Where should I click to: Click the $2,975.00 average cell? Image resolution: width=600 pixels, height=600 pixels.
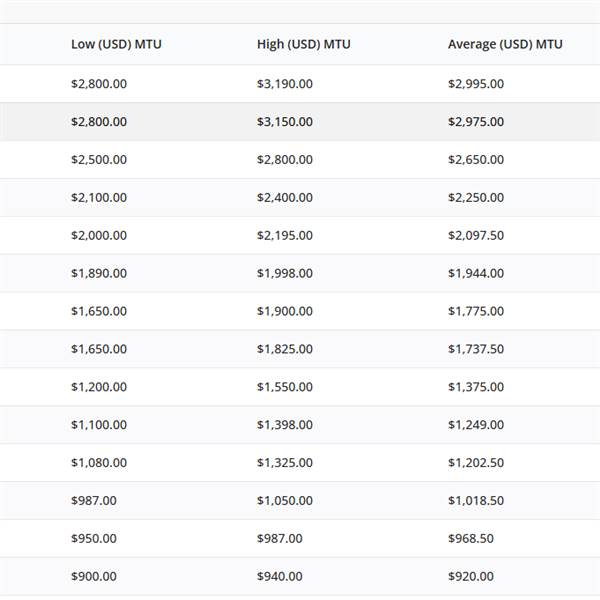(x=476, y=122)
